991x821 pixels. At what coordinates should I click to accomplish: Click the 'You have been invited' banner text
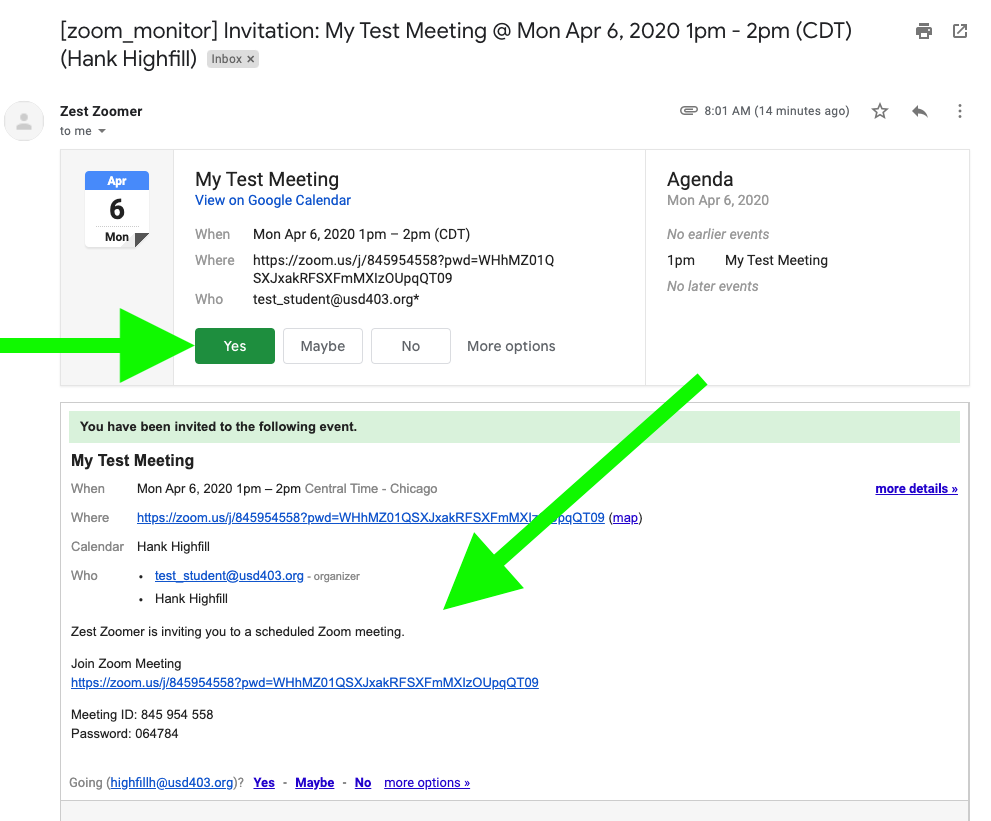tap(218, 427)
